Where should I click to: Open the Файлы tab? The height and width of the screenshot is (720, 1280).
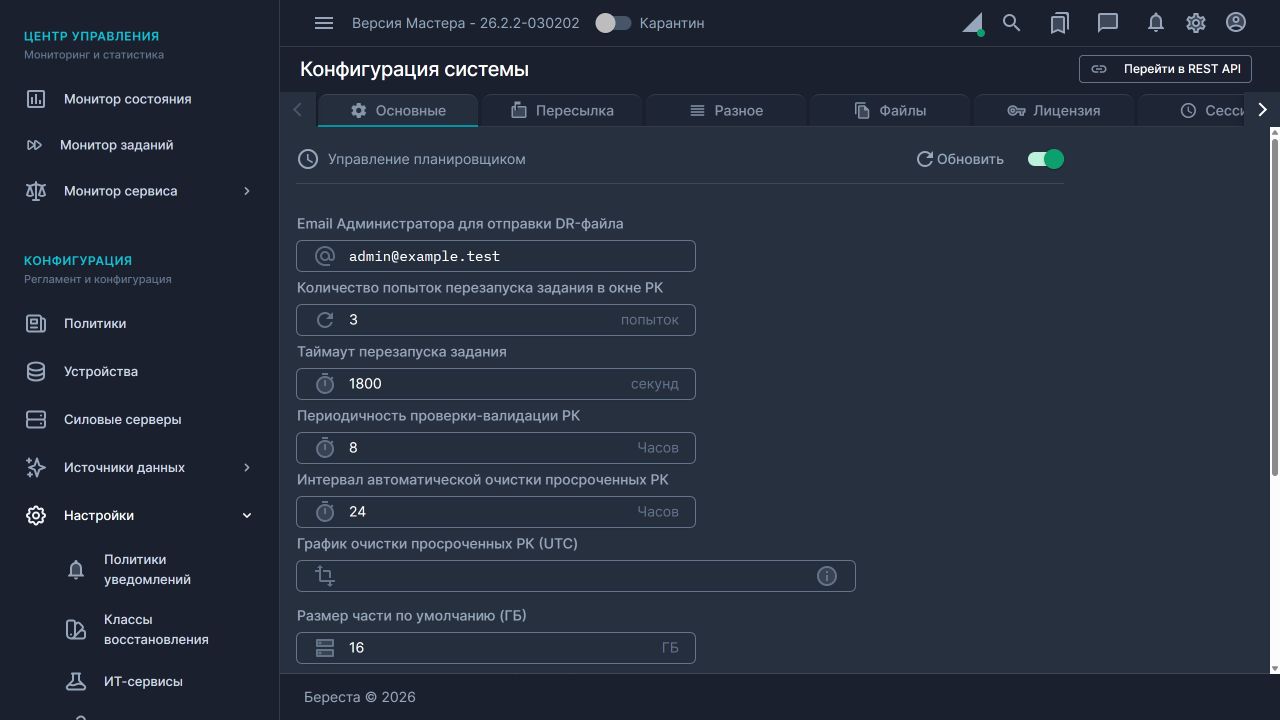pyautogui.click(x=890, y=111)
